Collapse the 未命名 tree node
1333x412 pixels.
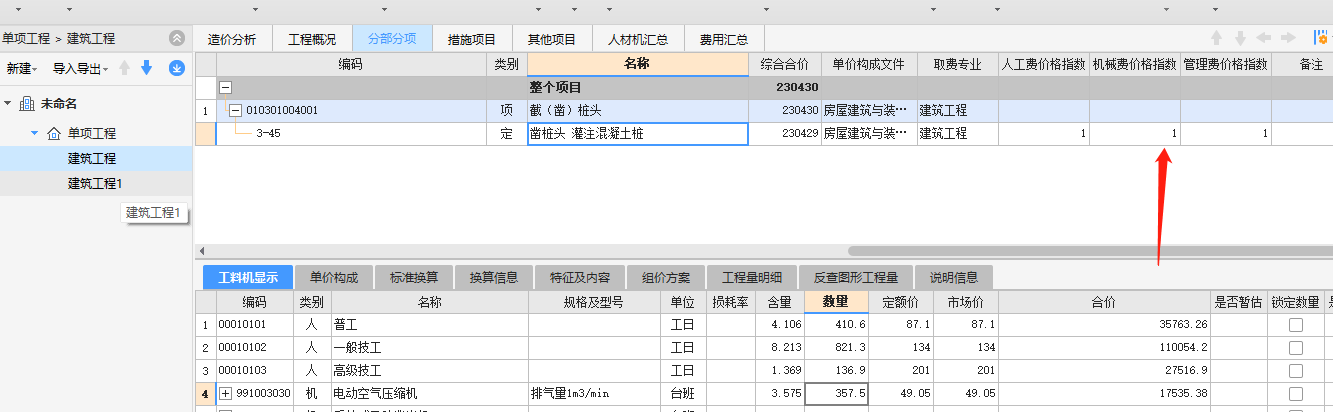(x=8, y=104)
